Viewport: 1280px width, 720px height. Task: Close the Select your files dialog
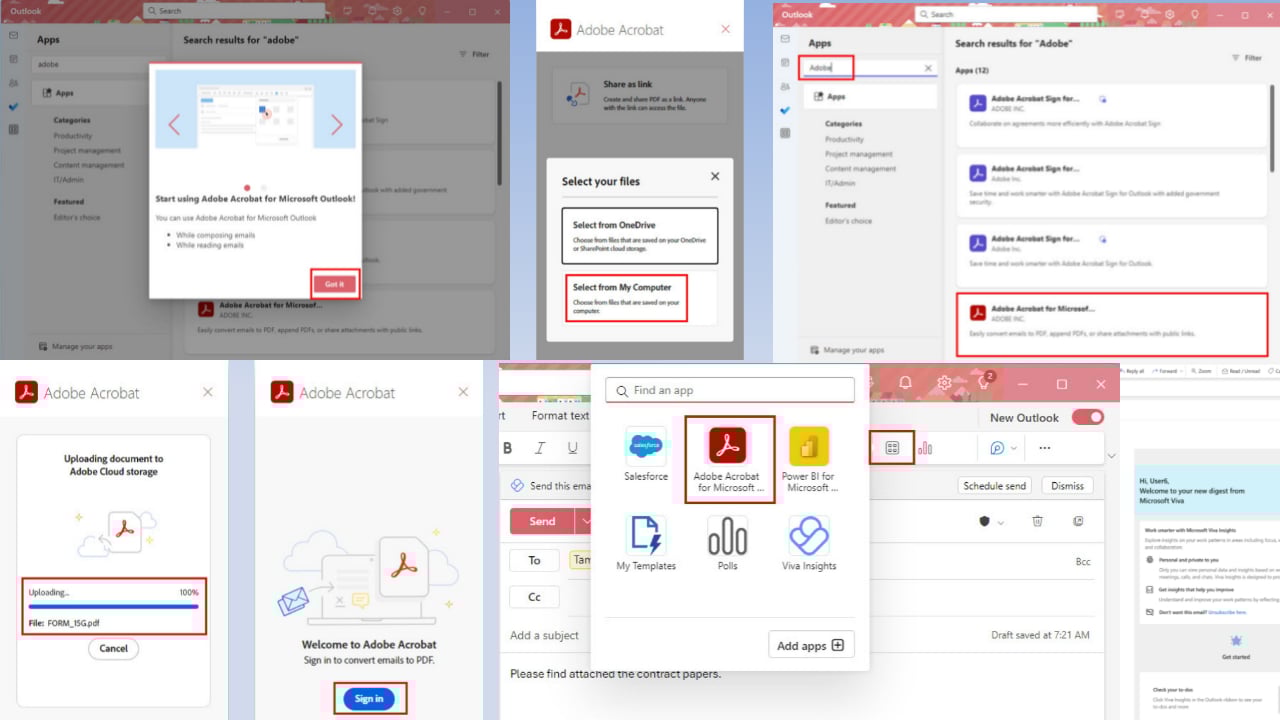[x=715, y=176]
